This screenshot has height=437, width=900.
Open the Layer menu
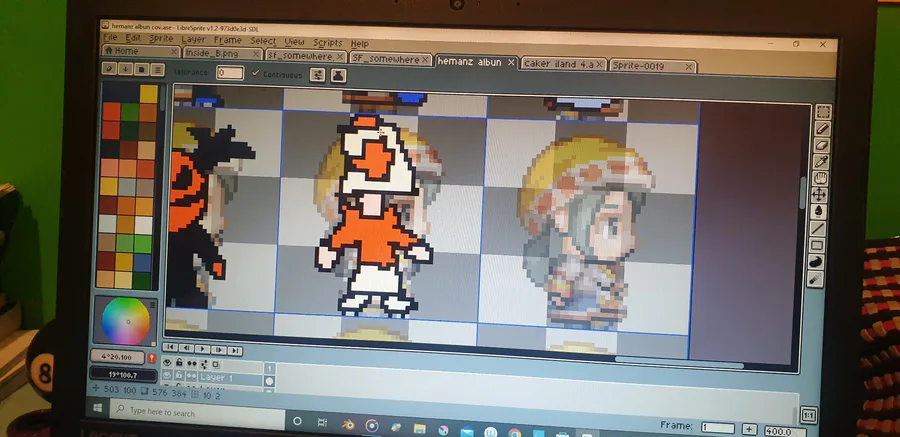click(193, 40)
